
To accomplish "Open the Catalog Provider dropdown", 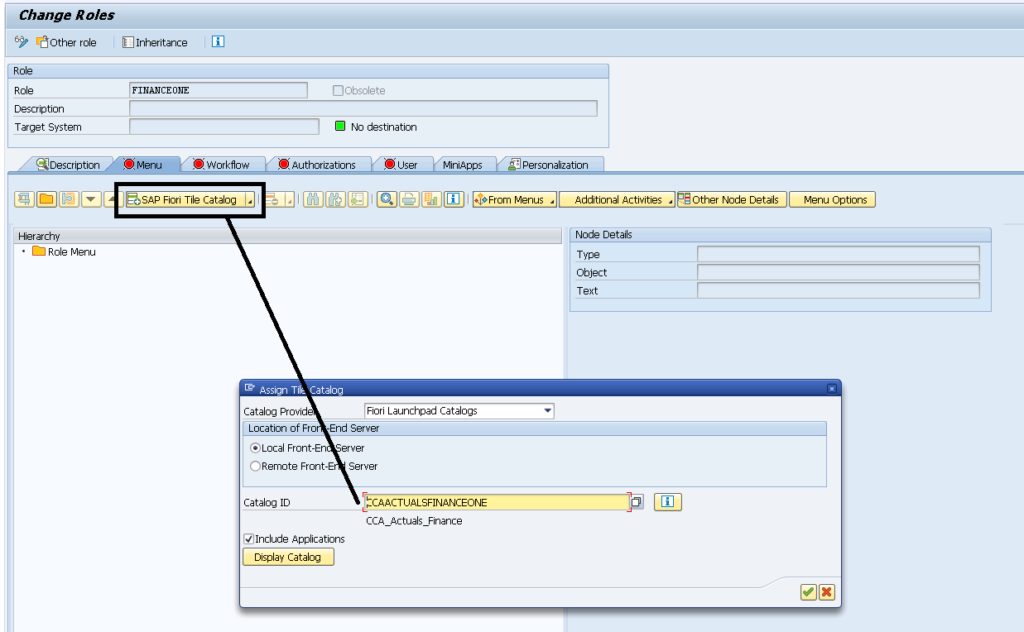I will point(546,410).
